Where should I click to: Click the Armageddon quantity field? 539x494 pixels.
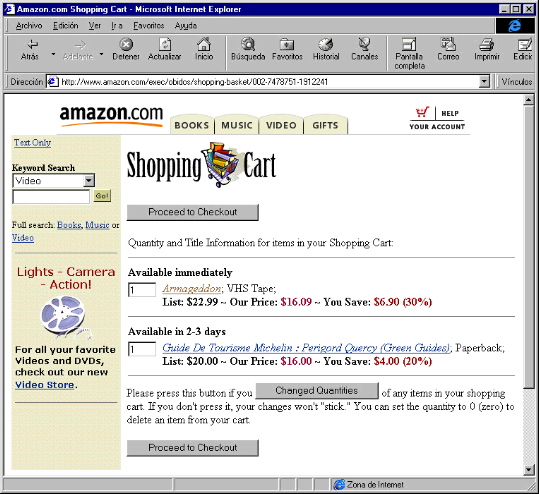click(142, 290)
